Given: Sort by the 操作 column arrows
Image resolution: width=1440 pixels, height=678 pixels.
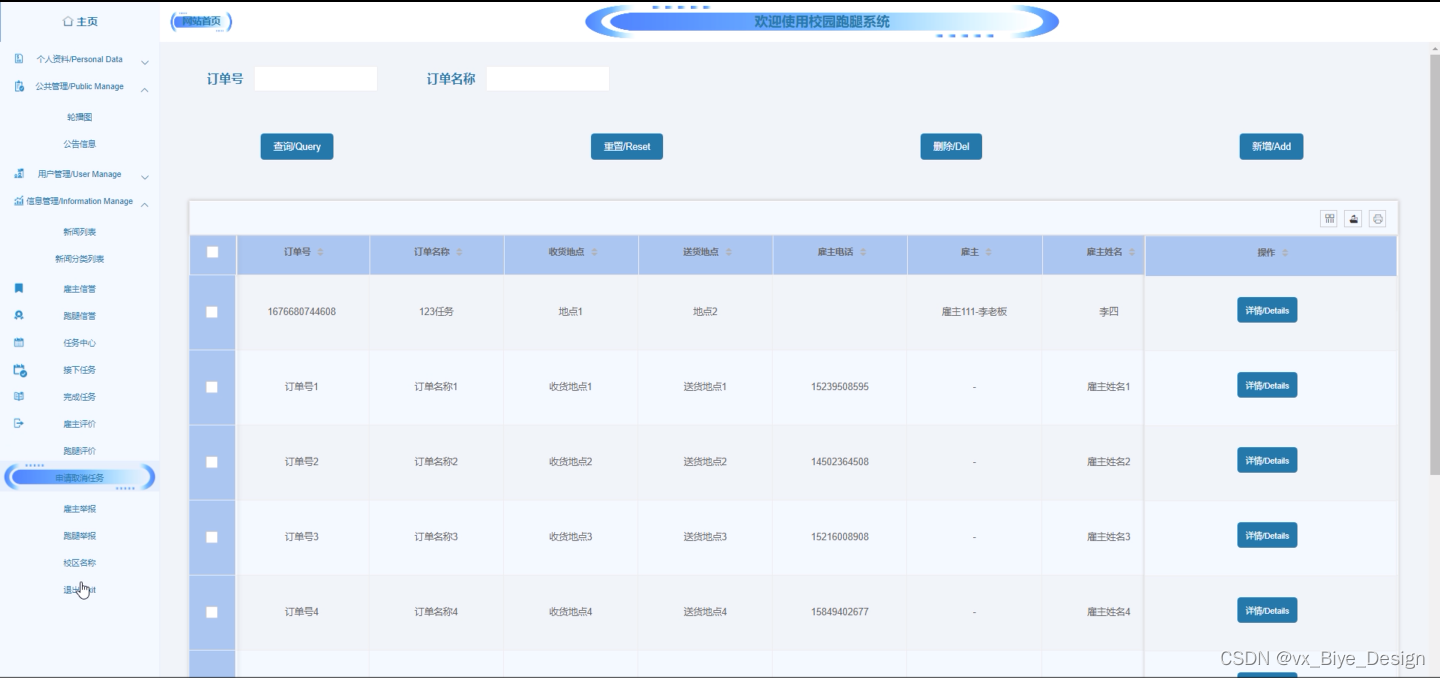Looking at the screenshot, I should coord(1285,252).
